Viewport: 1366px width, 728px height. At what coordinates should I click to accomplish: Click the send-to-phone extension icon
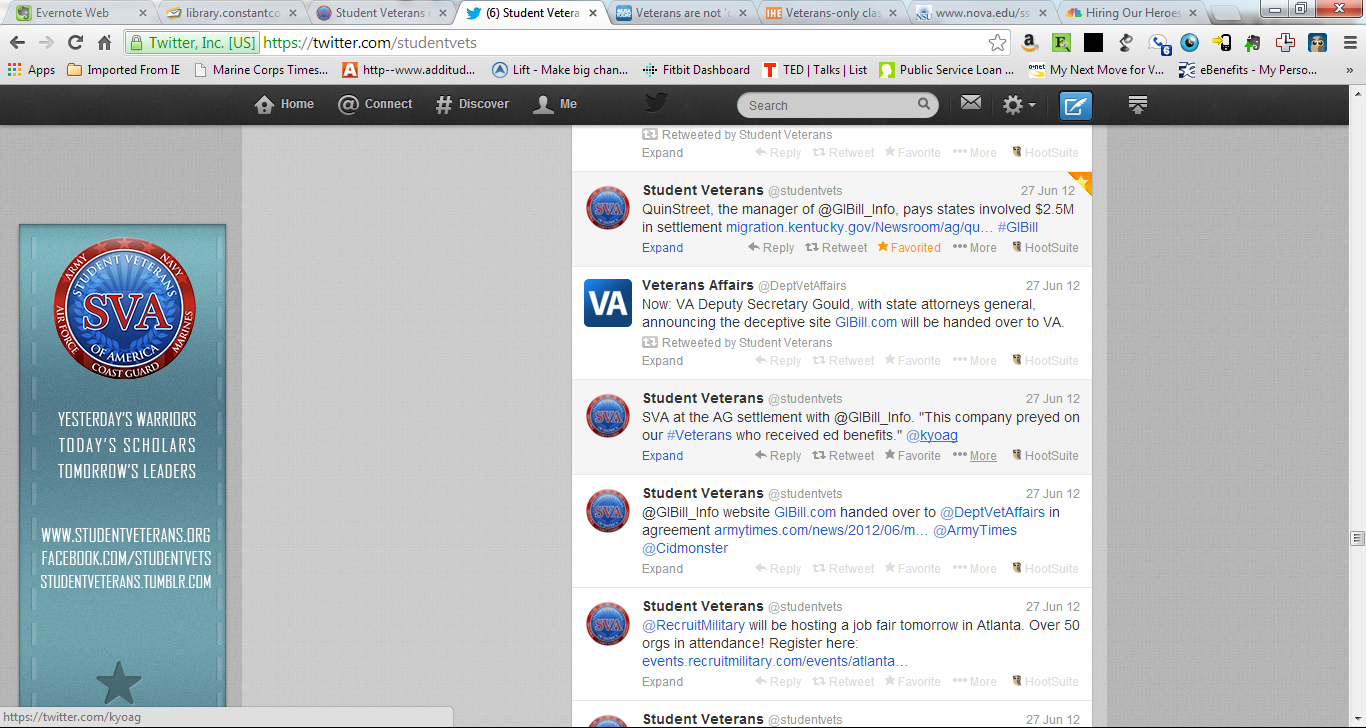[1221, 43]
